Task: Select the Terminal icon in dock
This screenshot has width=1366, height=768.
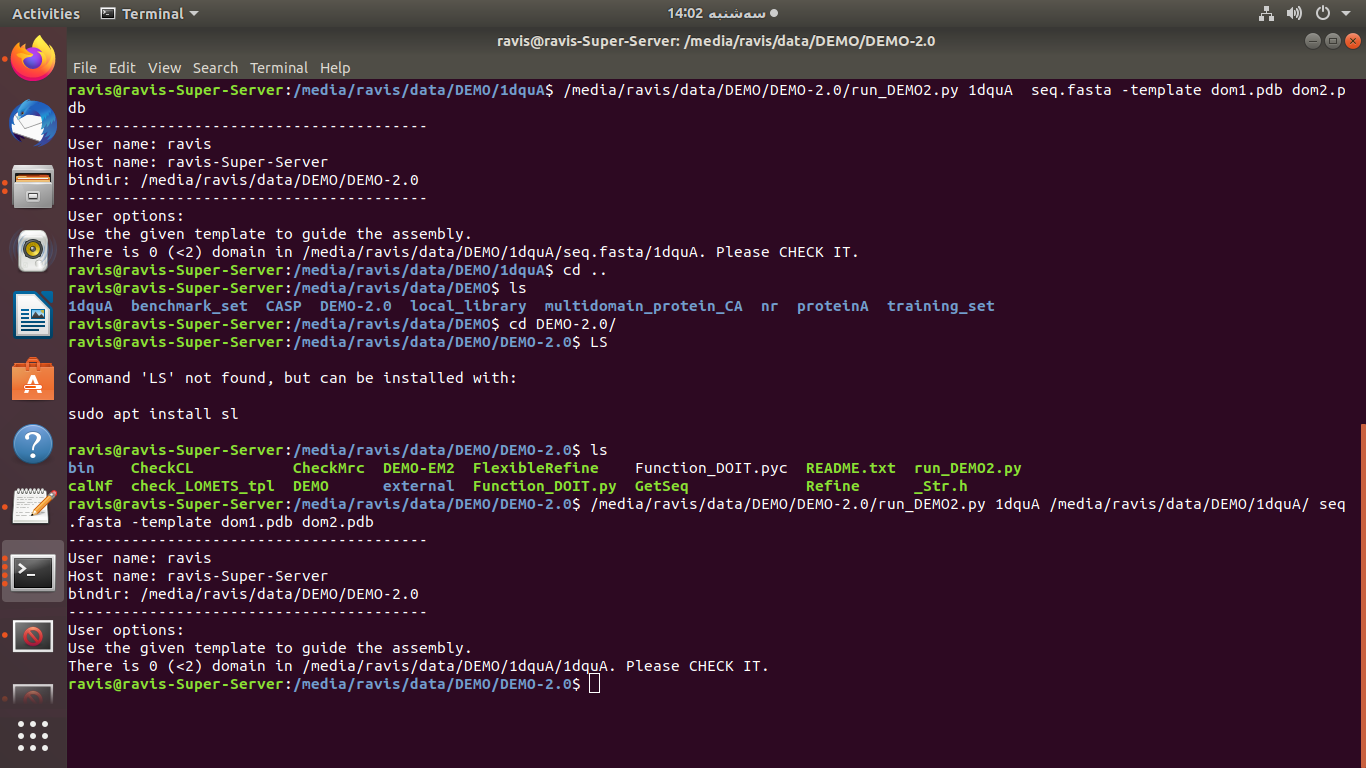Action: coord(33,572)
